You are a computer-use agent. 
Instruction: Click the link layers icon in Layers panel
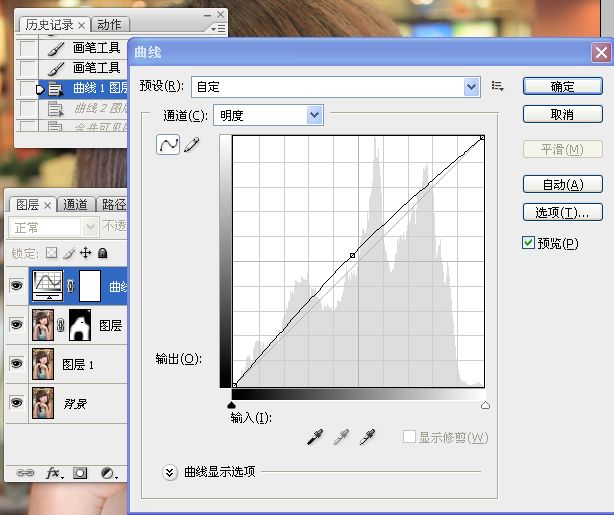coord(25,473)
